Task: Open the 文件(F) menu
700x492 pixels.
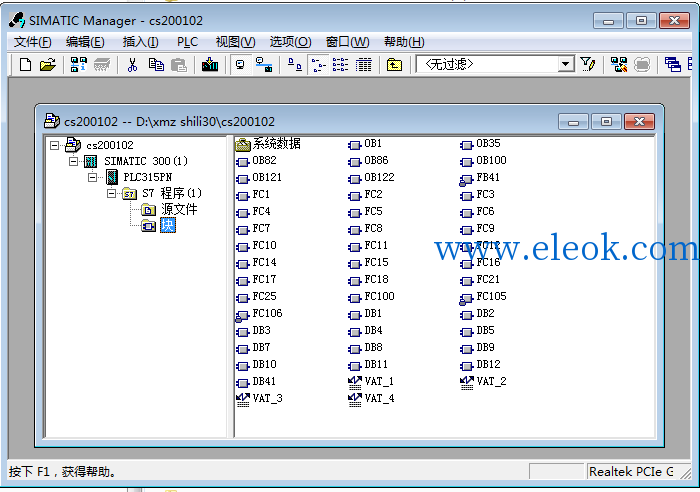Action: tap(33, 42)
